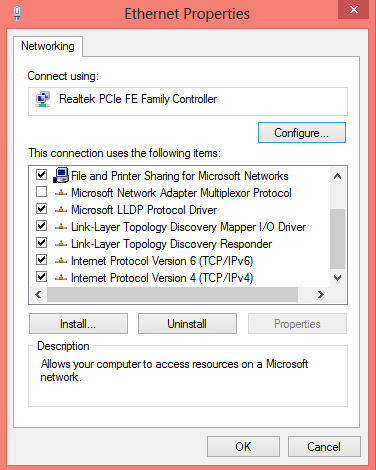Click the TCP/IPv6 protocol icon
The width and height of the screenshot is (376, 470).
click(61, 261)
